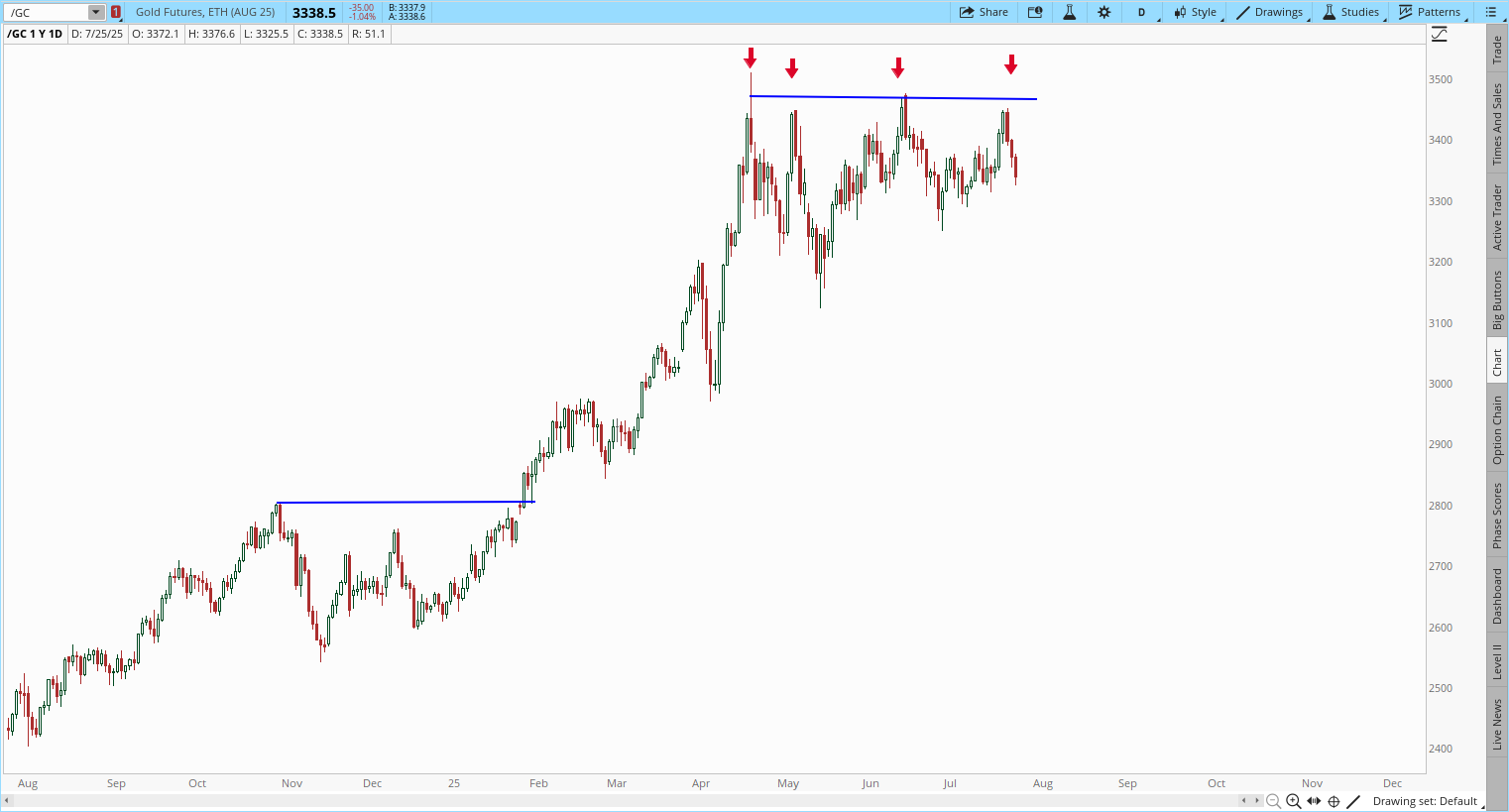Open the Live News sidebar tab
The width and height of the screenshot is (1509, 812).
(x=1497, y=724)
